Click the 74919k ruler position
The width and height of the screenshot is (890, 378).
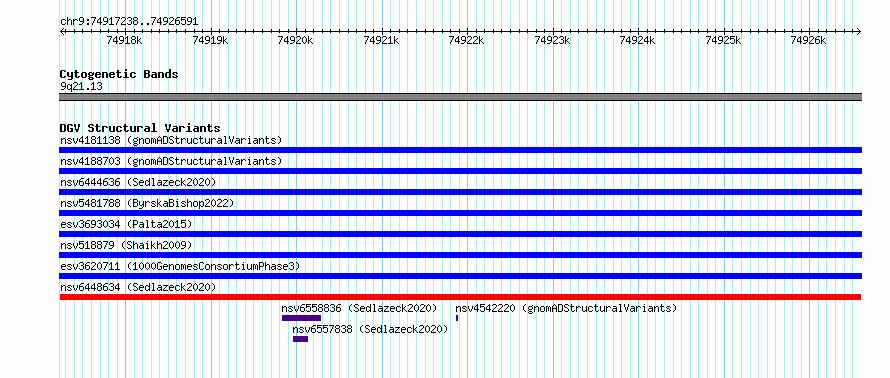(x=210, y=40)
